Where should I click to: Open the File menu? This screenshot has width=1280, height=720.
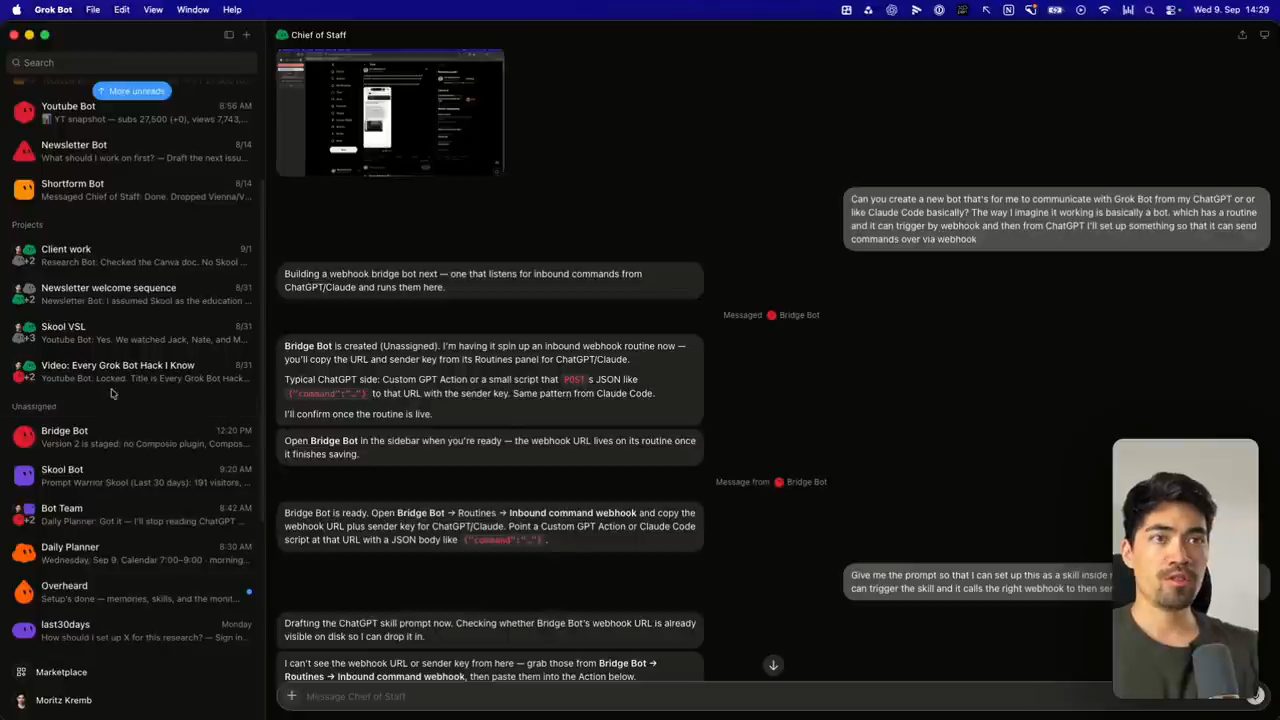click(93, 10)
